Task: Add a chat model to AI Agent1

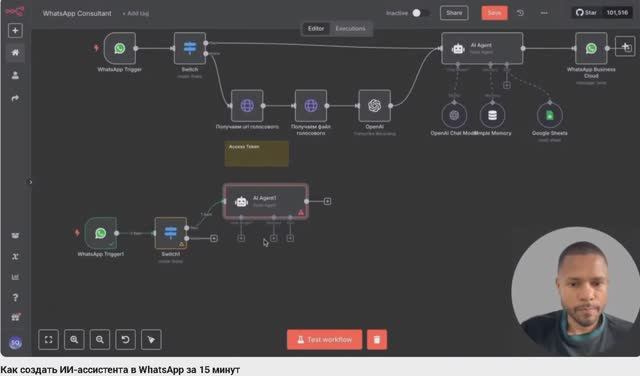Action: (241, 238)
